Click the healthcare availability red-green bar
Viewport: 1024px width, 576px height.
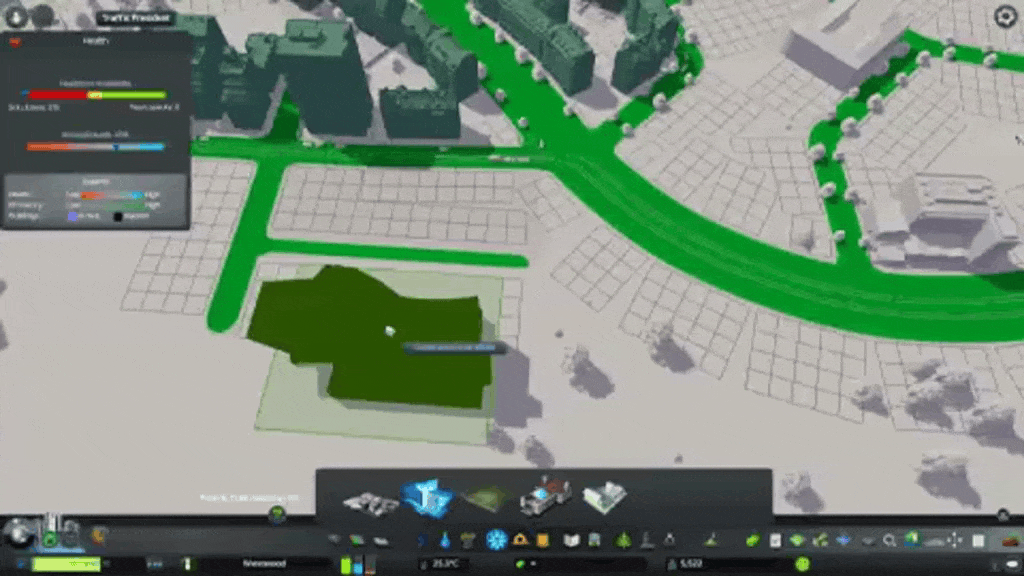point(96,95)
